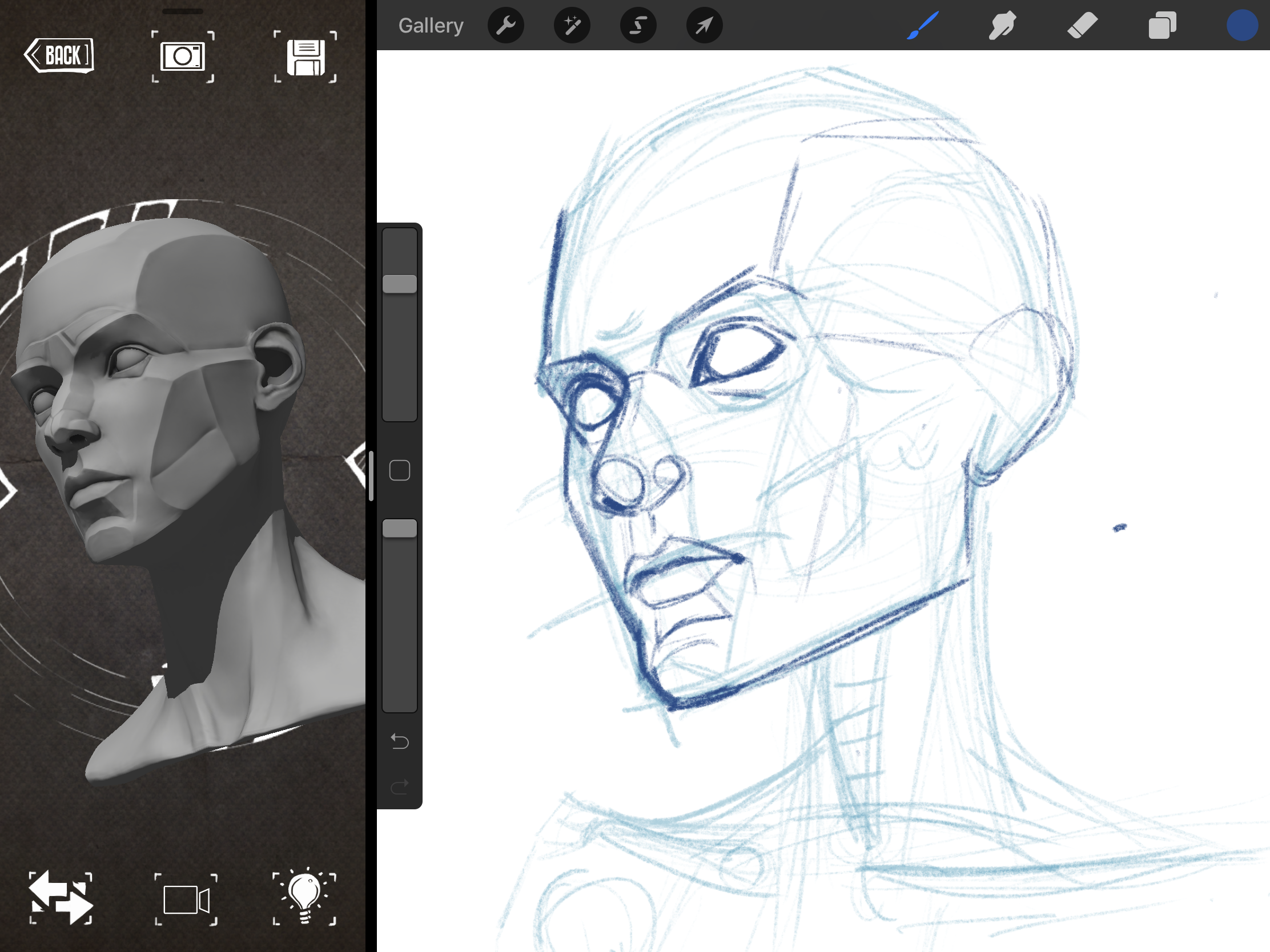Tap the BACK button in reference app

[59, 55]
